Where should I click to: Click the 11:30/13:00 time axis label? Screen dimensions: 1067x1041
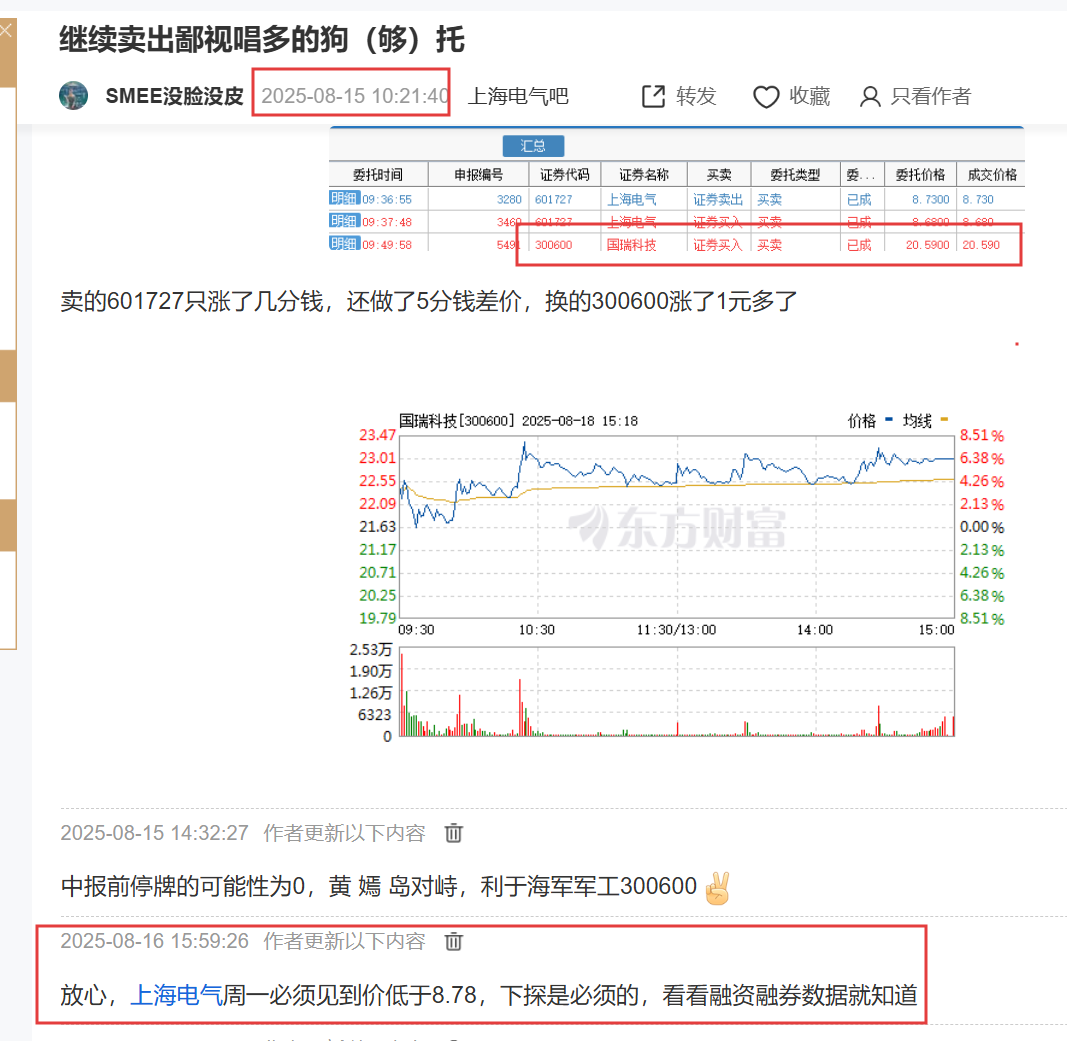pyautogui.click(x=676, y=630)
